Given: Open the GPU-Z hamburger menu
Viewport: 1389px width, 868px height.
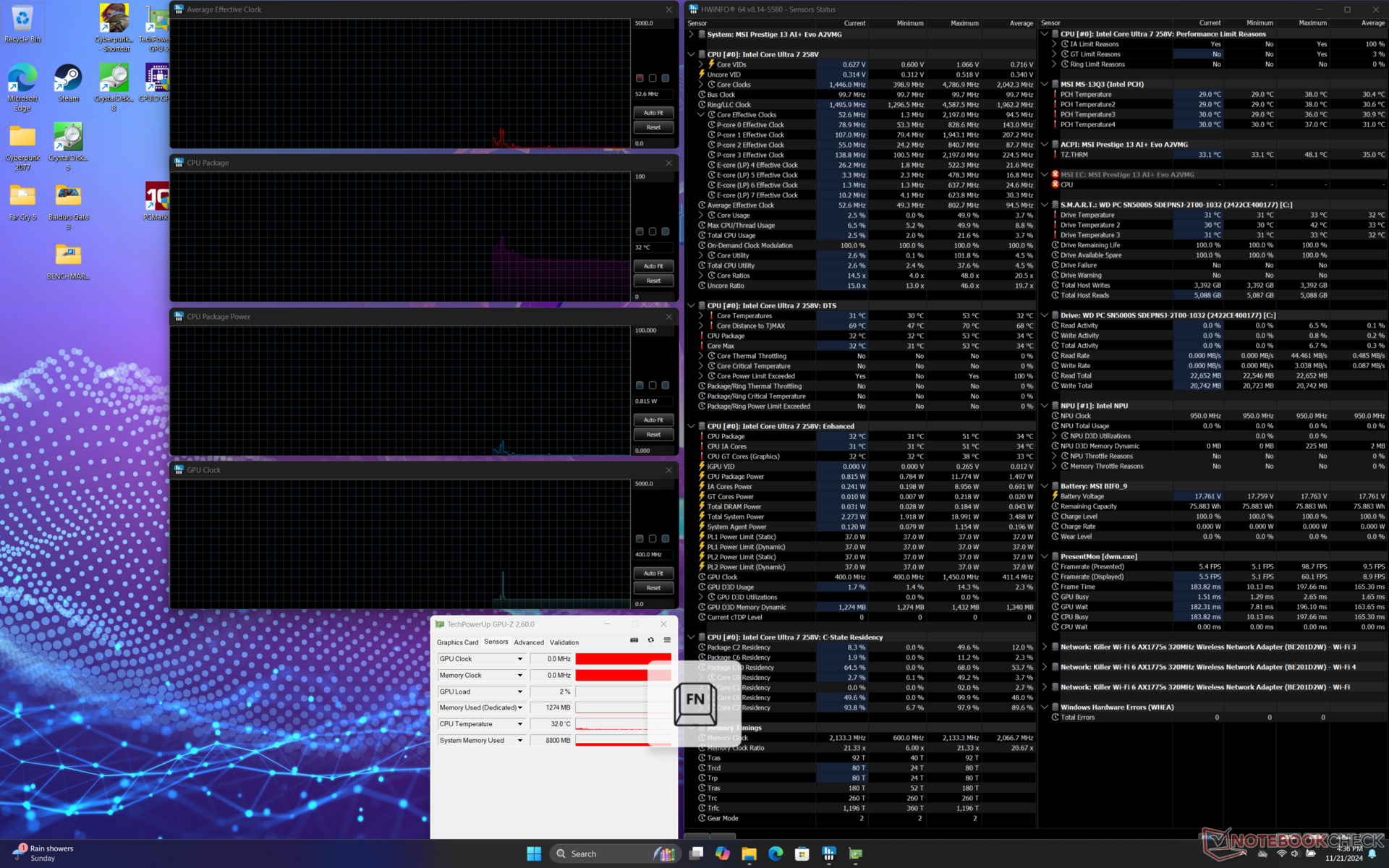Looking at the screenshot, I should (667, 640).
